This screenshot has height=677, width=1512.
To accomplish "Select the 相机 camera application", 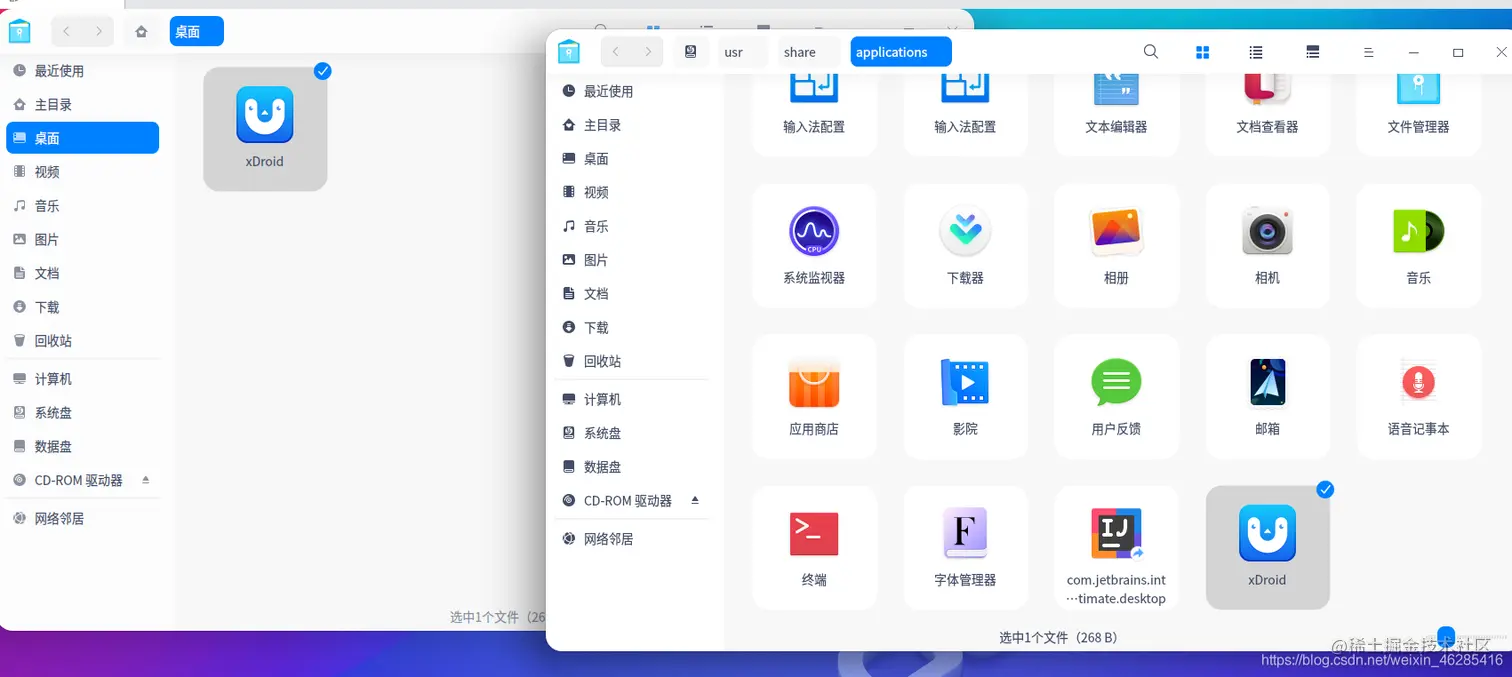I will pyautogui.click(x=1266, y=245).
